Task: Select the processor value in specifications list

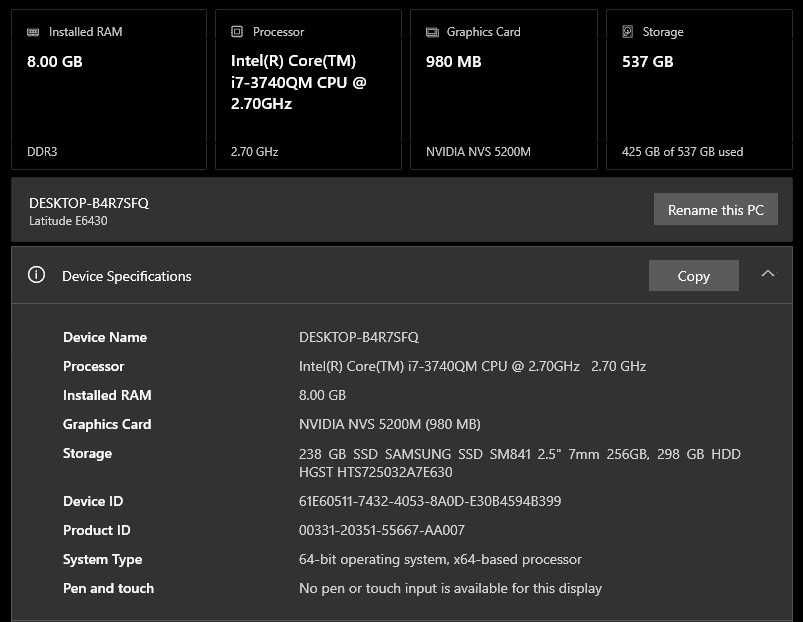Action: click(472, 366)
